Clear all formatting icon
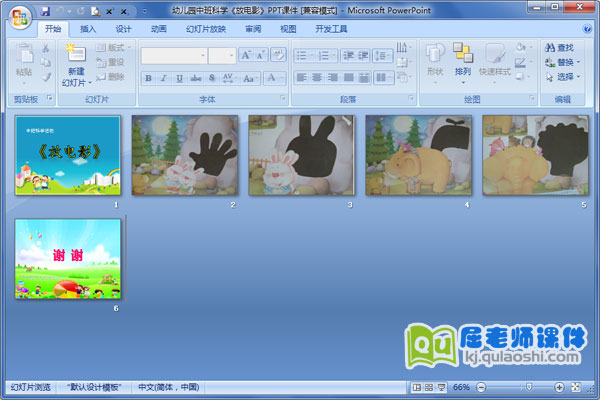The image size is (600, 400). coord(278,55)
